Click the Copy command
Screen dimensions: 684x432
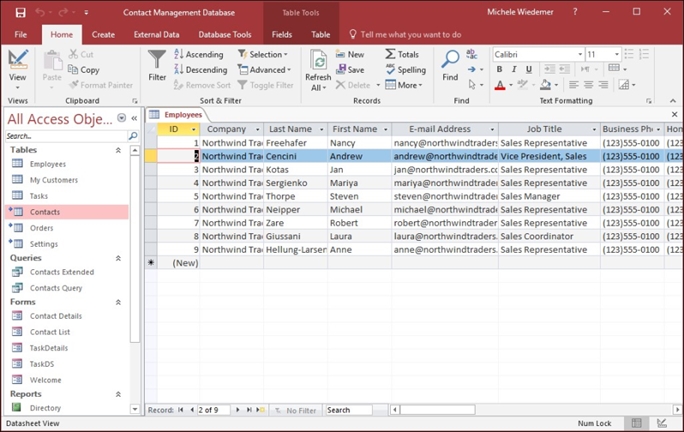(84, 70)
